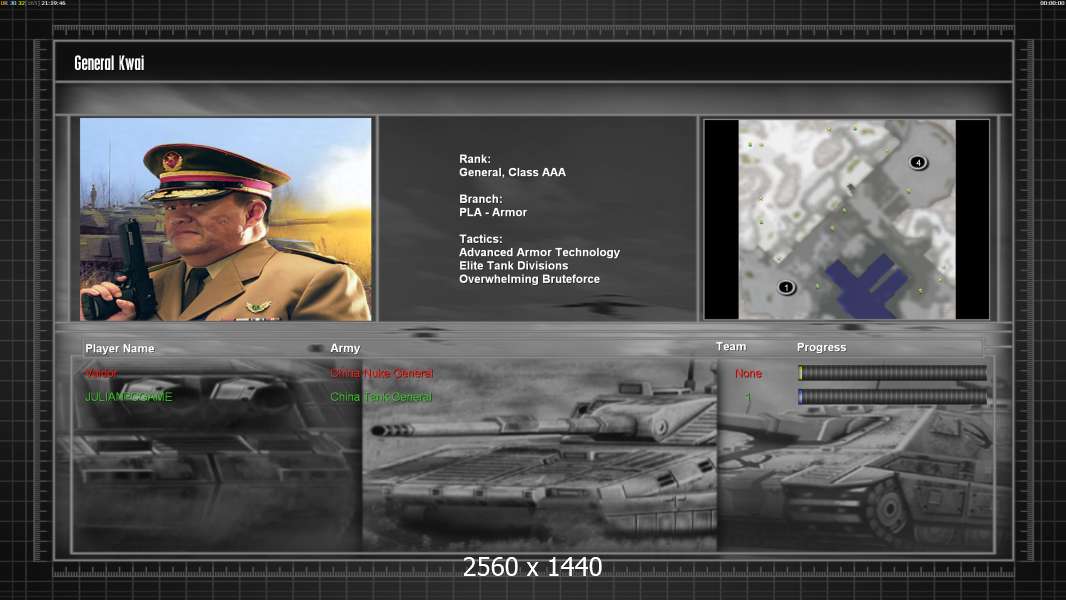Click the 00:00:00 timer at top right
This screenshot has width=1066, height=600.
[1052, 3]
